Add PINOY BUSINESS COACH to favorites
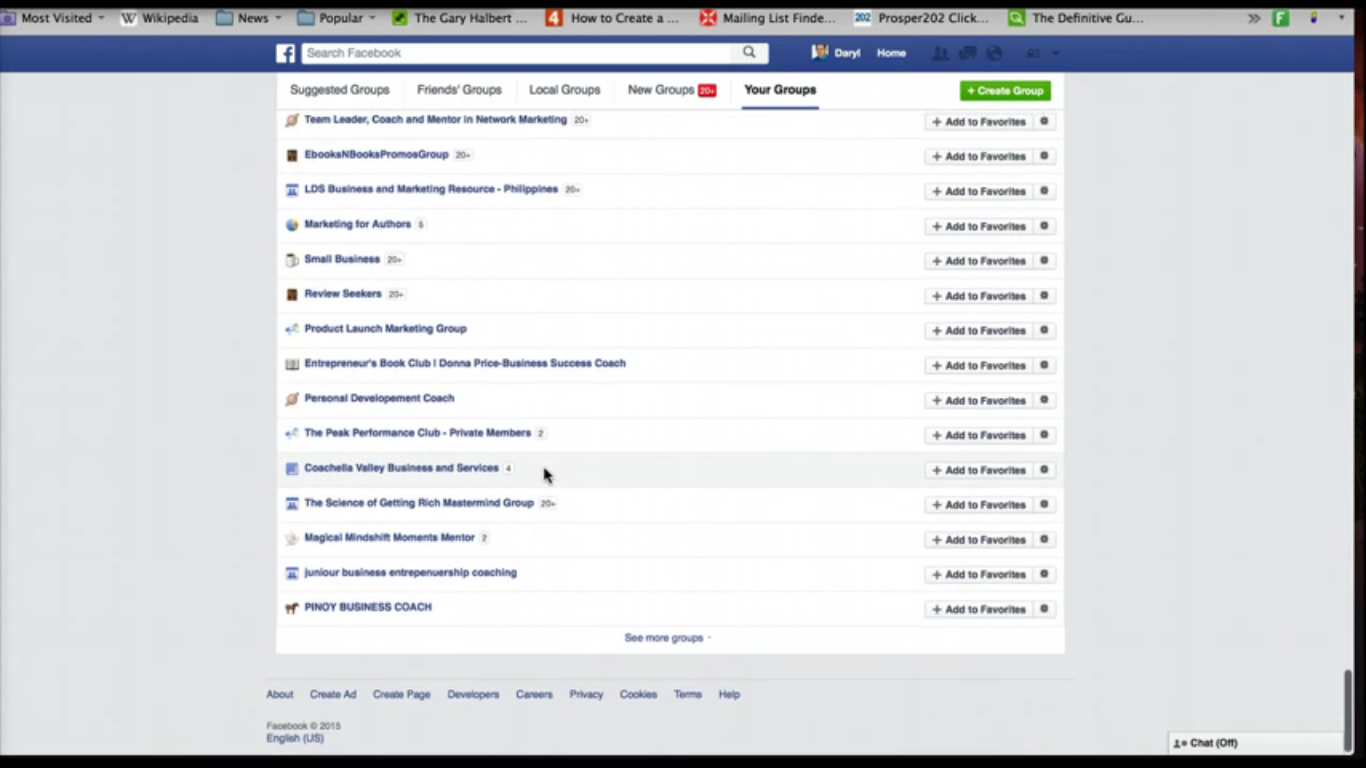1366x768 pixels. pyautogui.click(x=979, y=610)
